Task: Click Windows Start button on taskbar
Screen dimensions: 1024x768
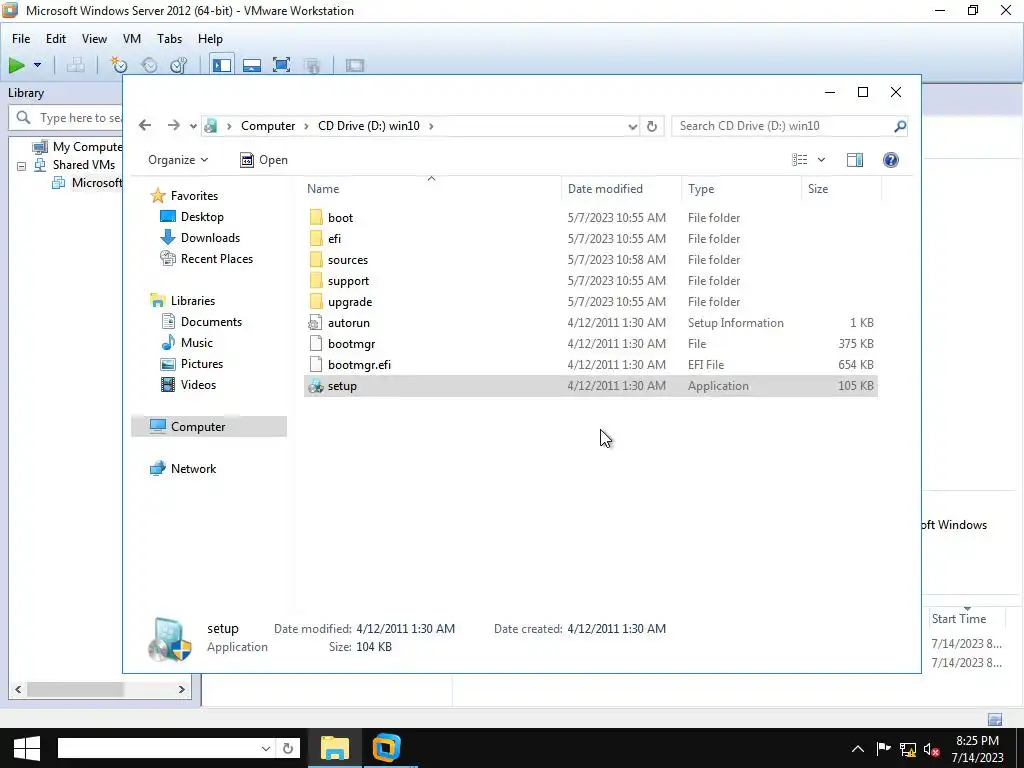Action: [x=27, y=748]
